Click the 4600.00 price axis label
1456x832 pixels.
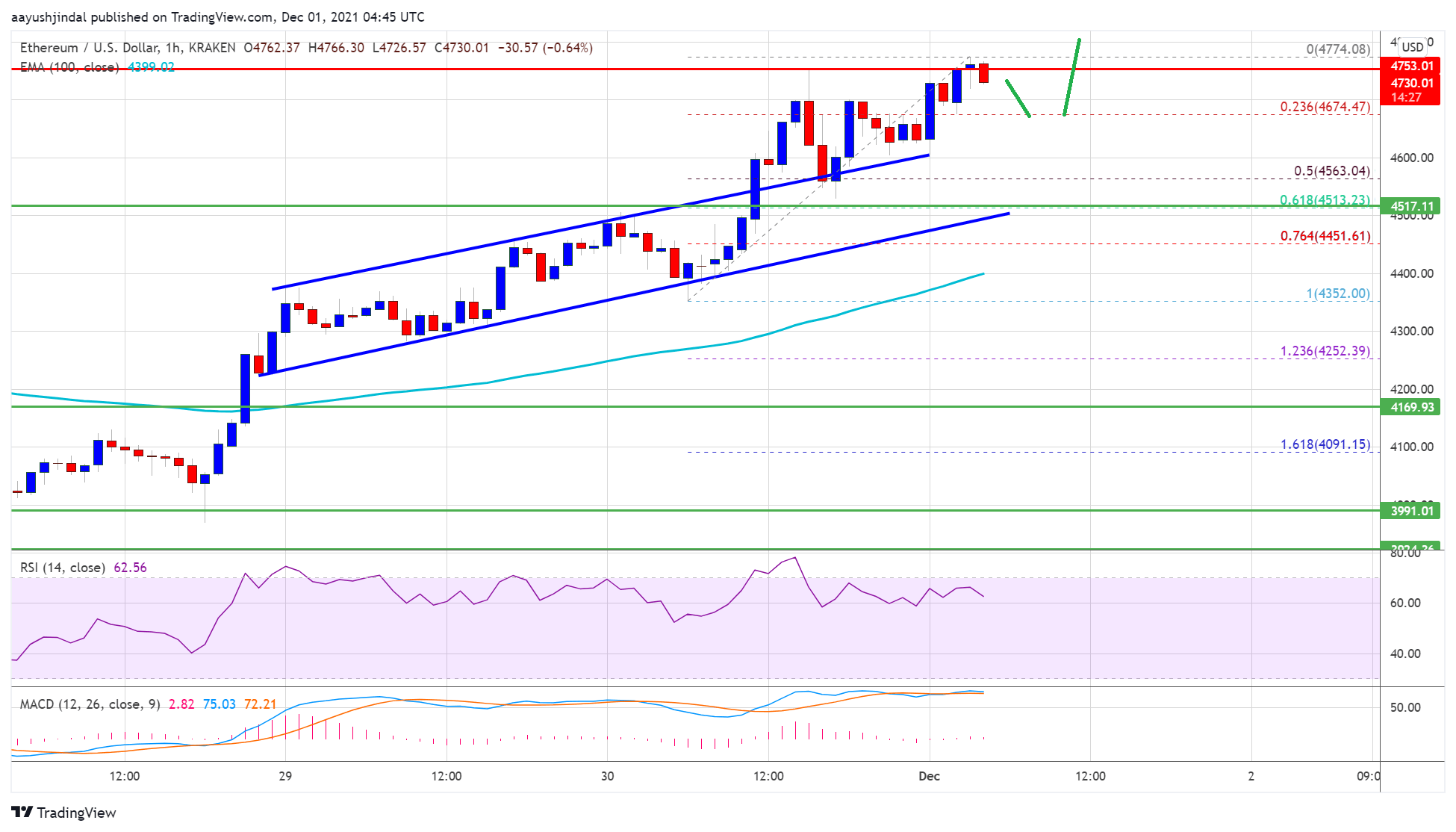pyautogui.click(x=1411, y=158)
